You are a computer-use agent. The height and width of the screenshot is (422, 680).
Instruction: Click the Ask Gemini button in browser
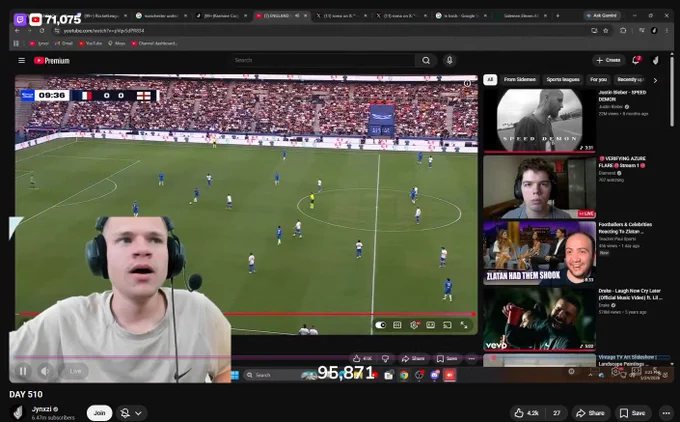[x=603, y=16]
